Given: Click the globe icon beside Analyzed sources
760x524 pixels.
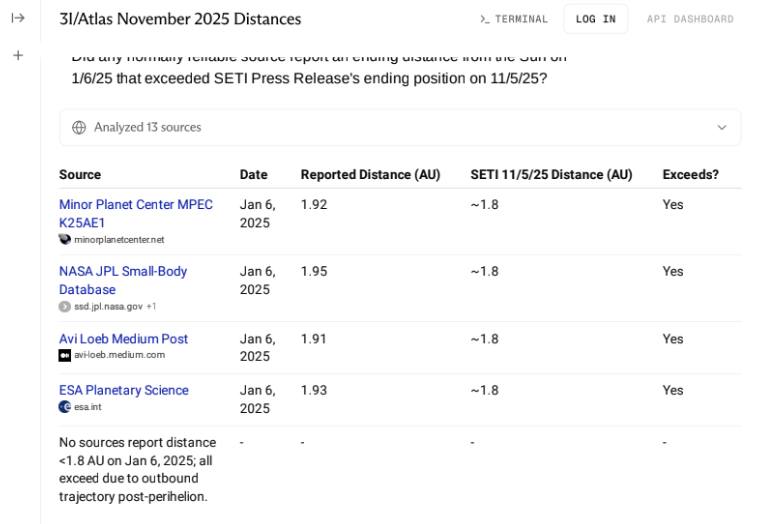Looking at the screenshot, I should point(79,127).
